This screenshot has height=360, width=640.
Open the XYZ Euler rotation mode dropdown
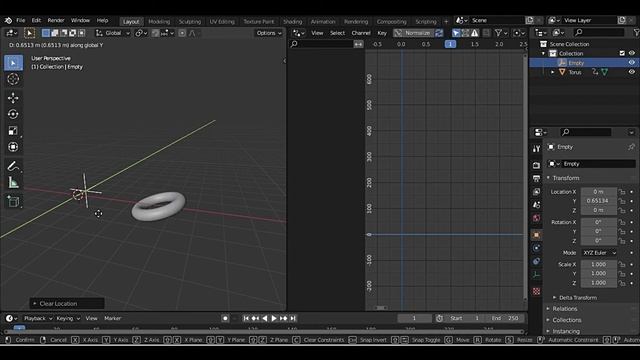coord(599,253)
